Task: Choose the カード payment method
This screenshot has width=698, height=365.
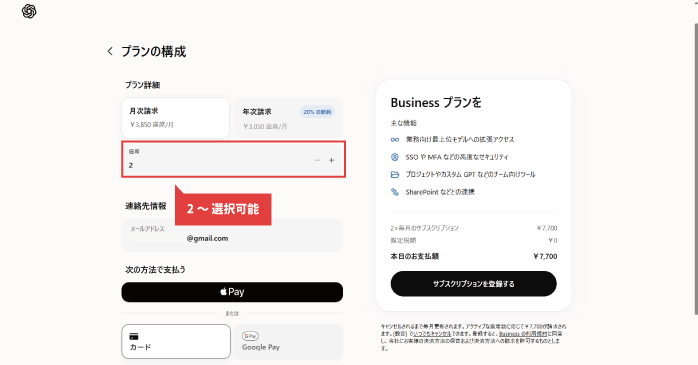Action: (x=176, y=341)
